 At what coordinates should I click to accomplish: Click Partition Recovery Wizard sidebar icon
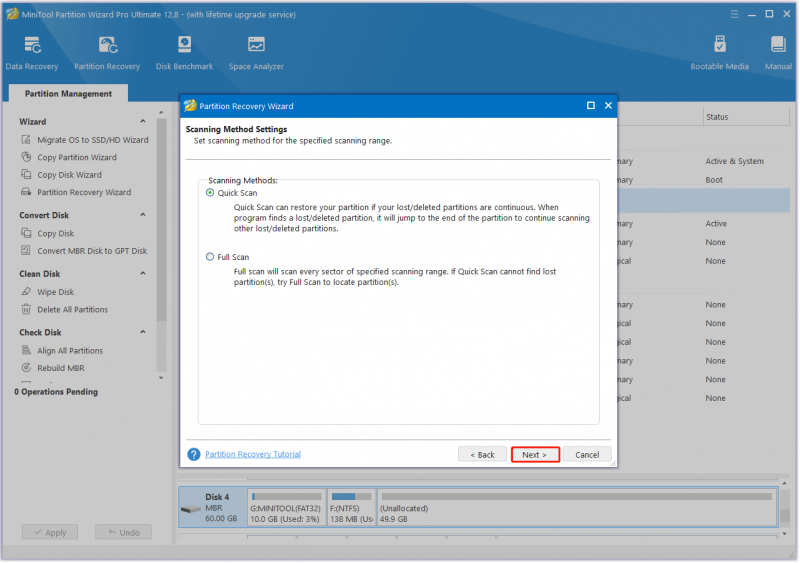[26, 192]
